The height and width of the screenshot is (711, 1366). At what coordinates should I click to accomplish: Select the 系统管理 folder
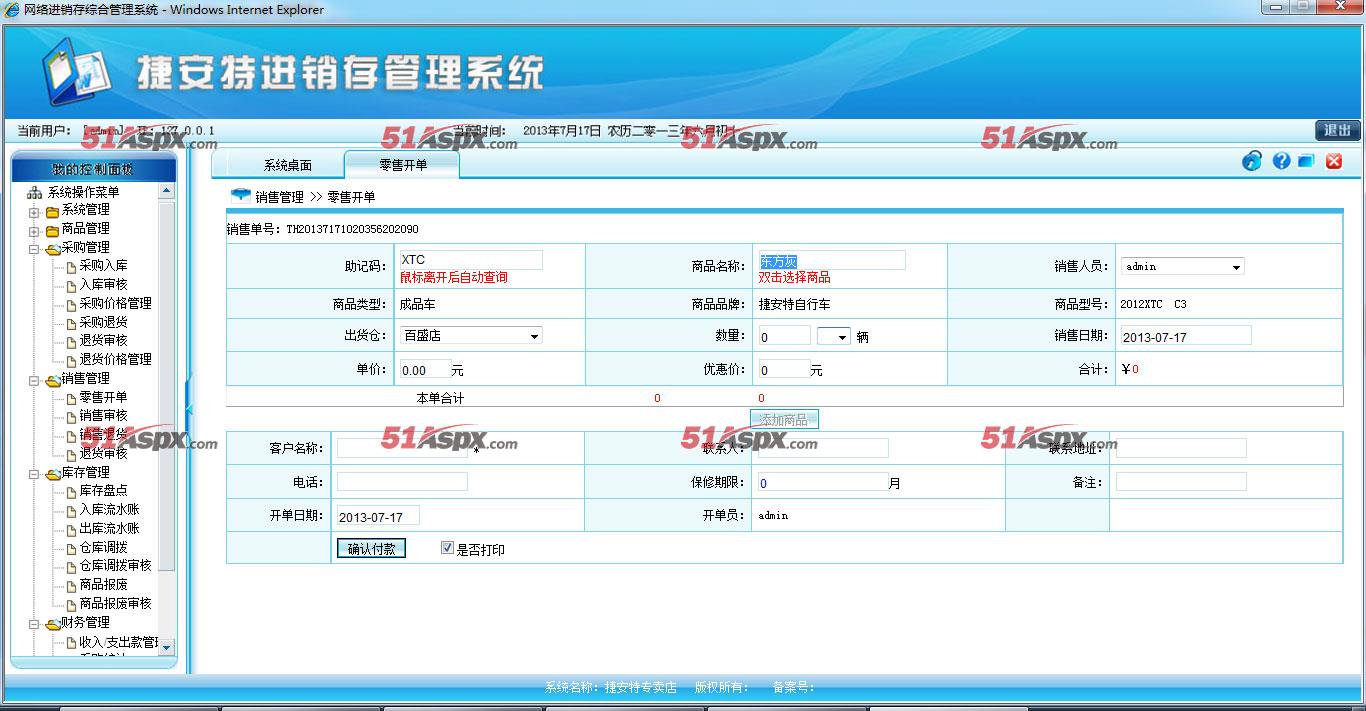85,210
